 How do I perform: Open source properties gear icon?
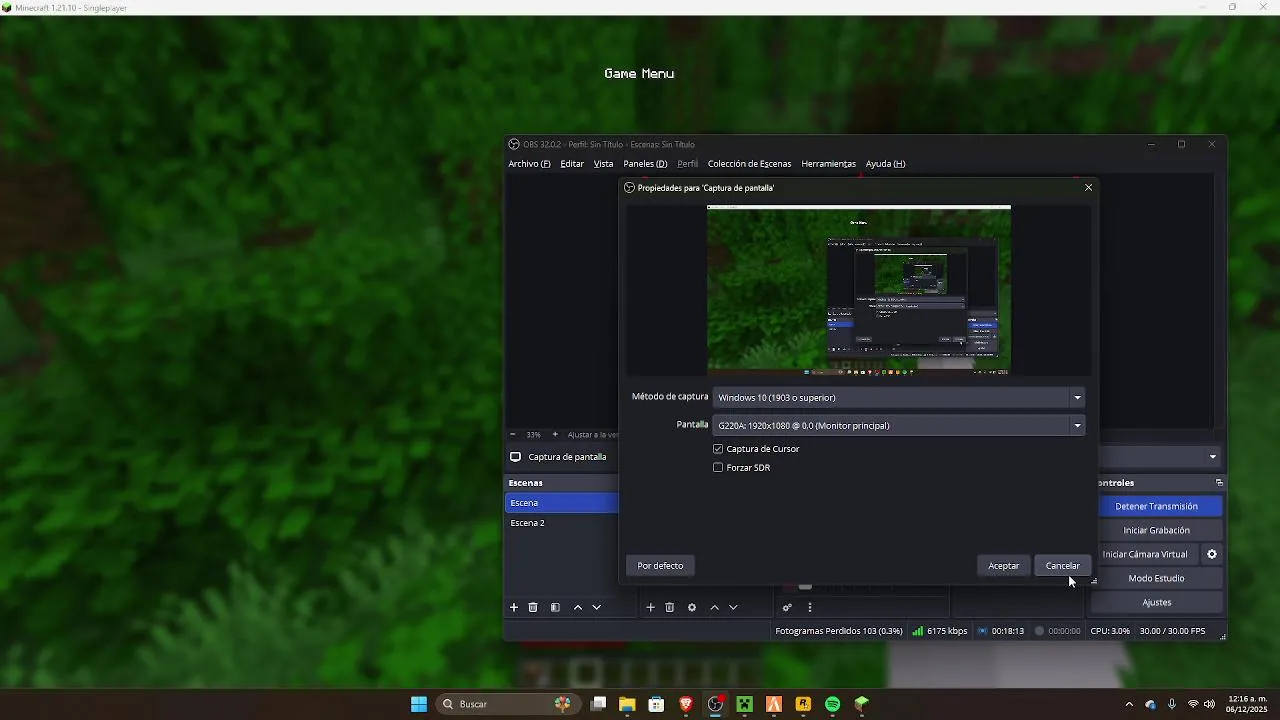(x=691, y=607)
